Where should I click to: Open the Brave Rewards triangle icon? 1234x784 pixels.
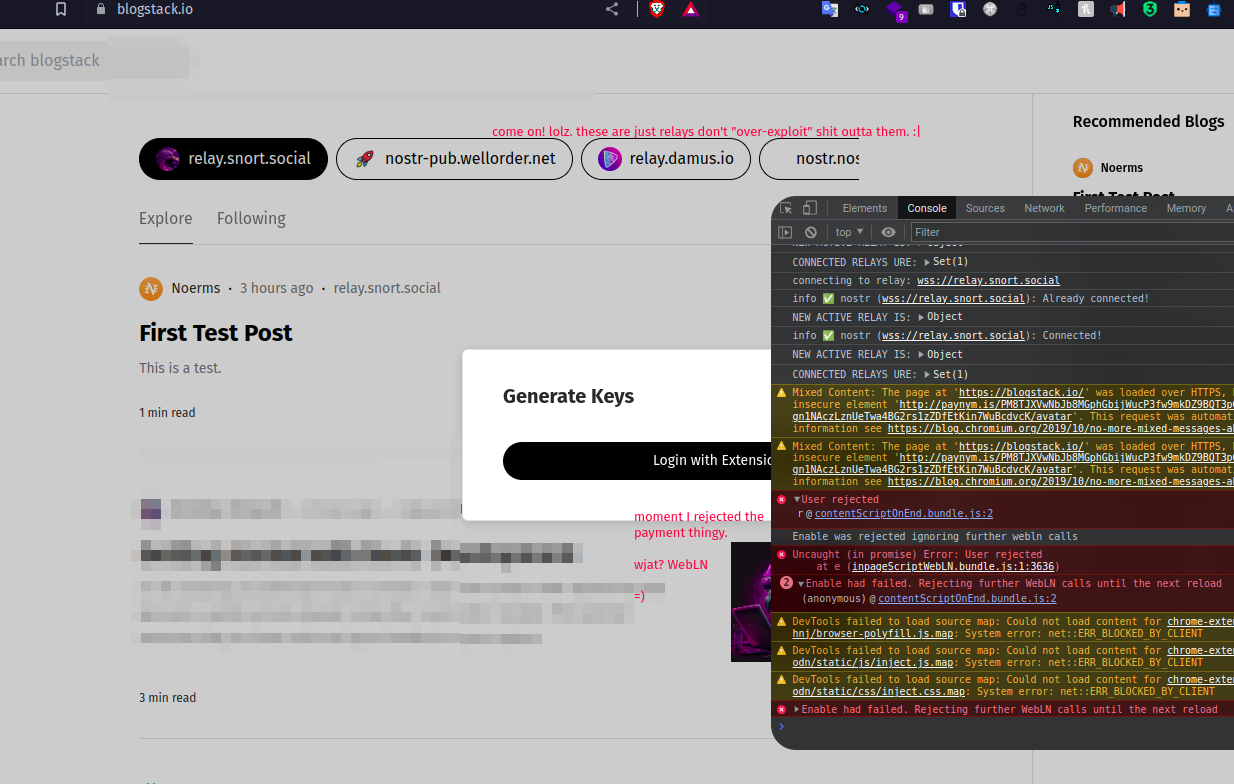tap(691, 9)
